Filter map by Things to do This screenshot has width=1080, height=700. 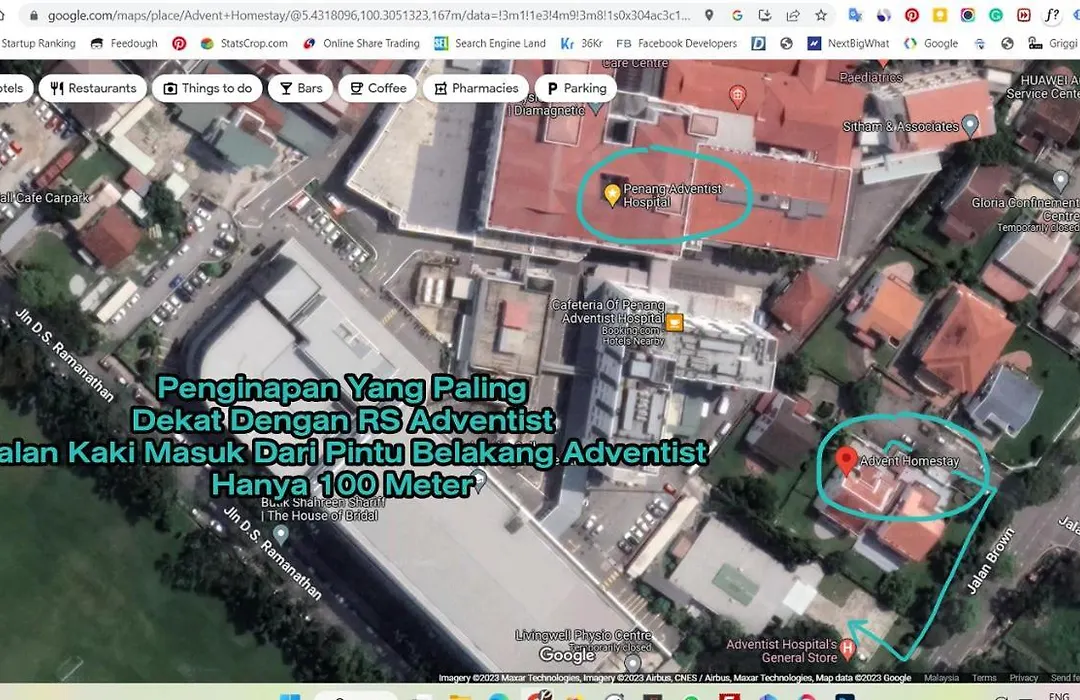207,88
